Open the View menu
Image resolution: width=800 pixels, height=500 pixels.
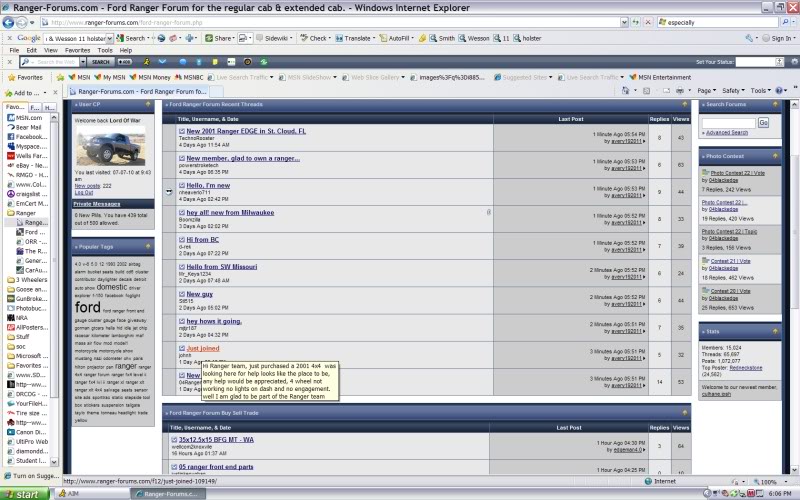click(51, 51)
